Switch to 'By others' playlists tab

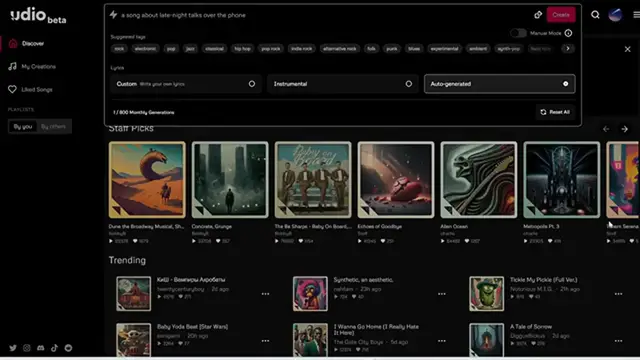(53, 127)
